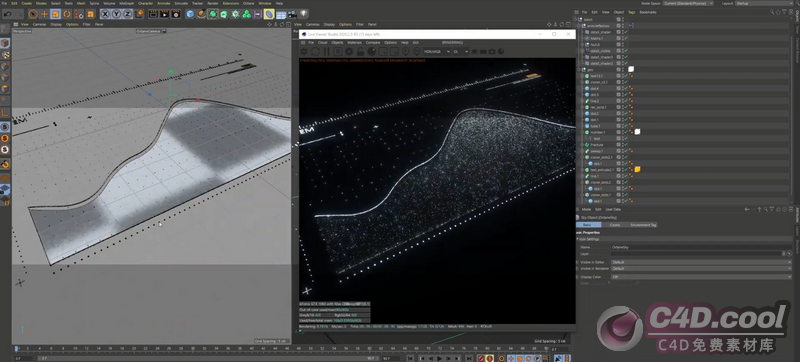Click Live Viewer lock resolution icon
The width and height of the screenshot is (800, 362).
point(360,51)
